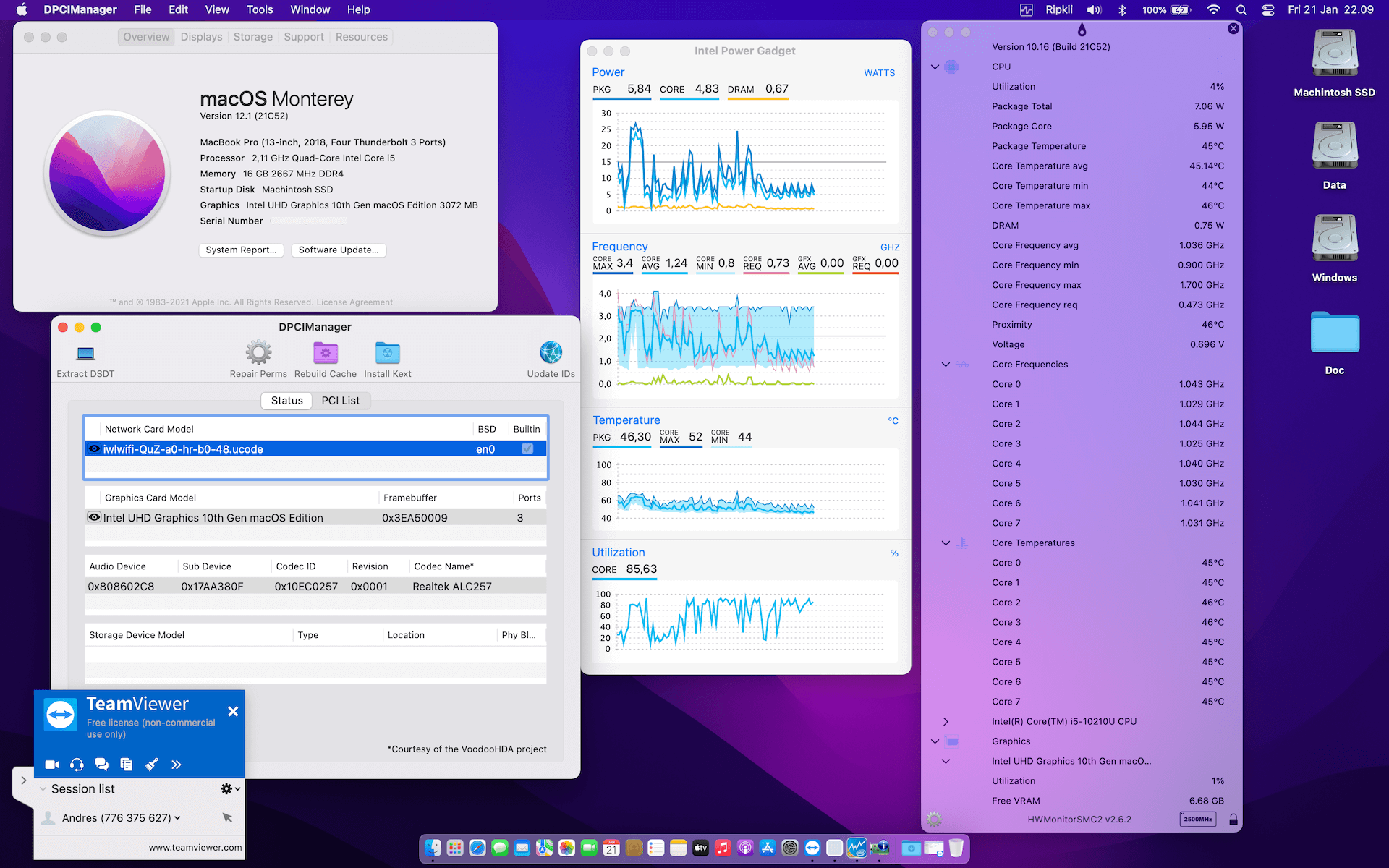Click the Bluetooth icon in menu bar
This screenshot has height=868, width=1389.
(x=1122, y=10)
